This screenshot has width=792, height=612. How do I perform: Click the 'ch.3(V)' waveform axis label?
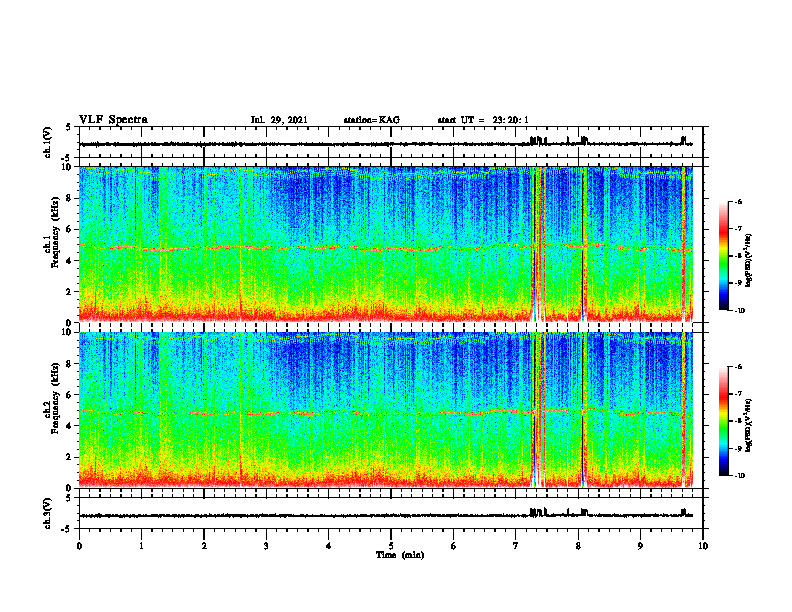[48, 513]
